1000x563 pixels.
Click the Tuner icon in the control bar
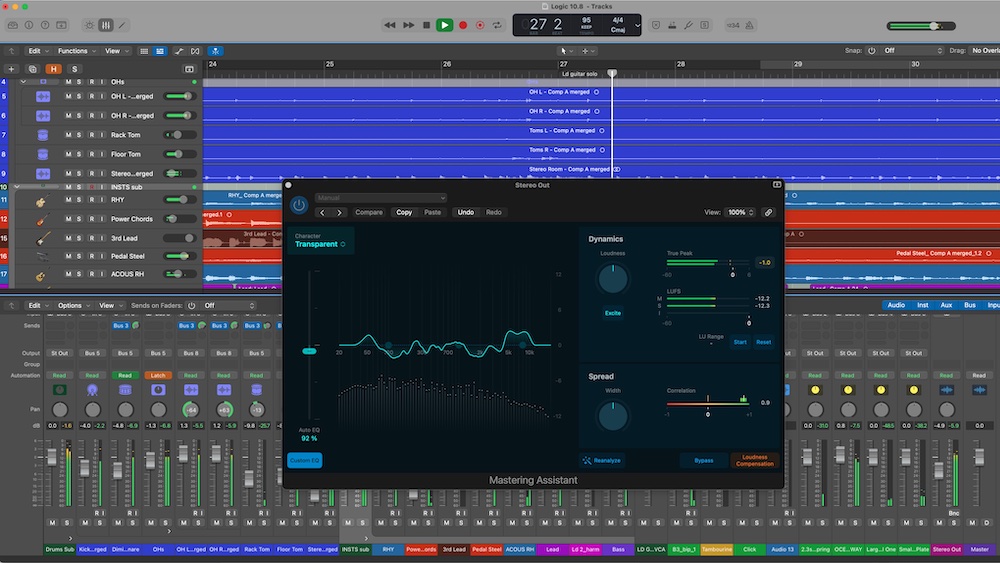[688, 26]
